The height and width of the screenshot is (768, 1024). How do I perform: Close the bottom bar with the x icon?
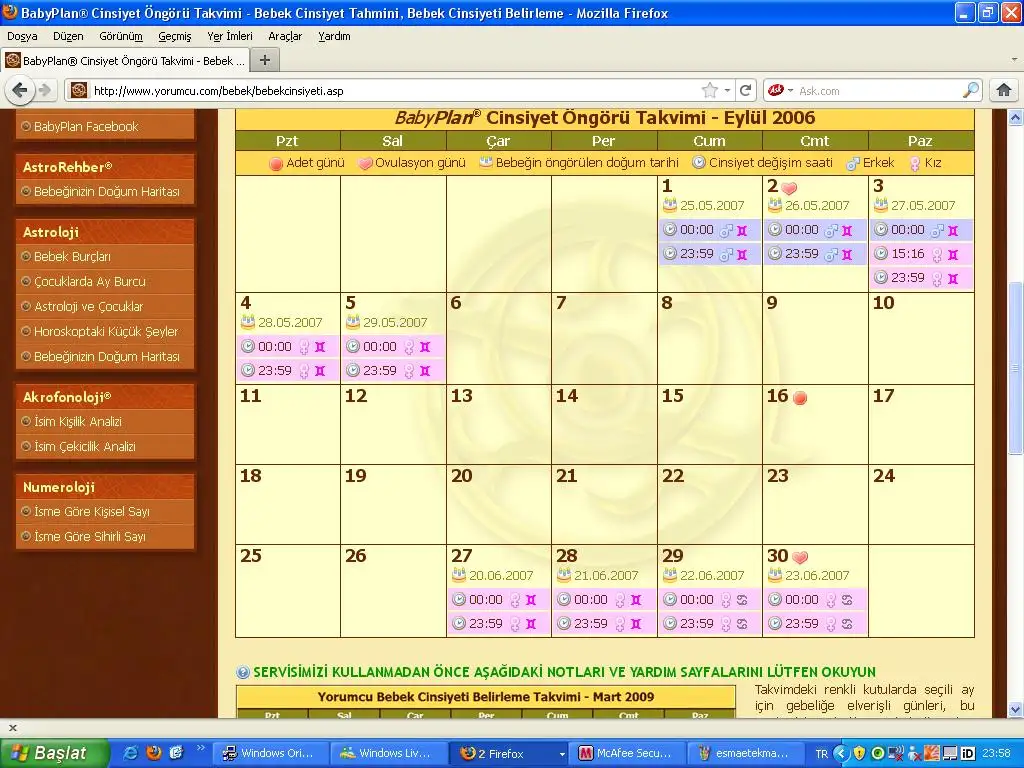point(12,728)
